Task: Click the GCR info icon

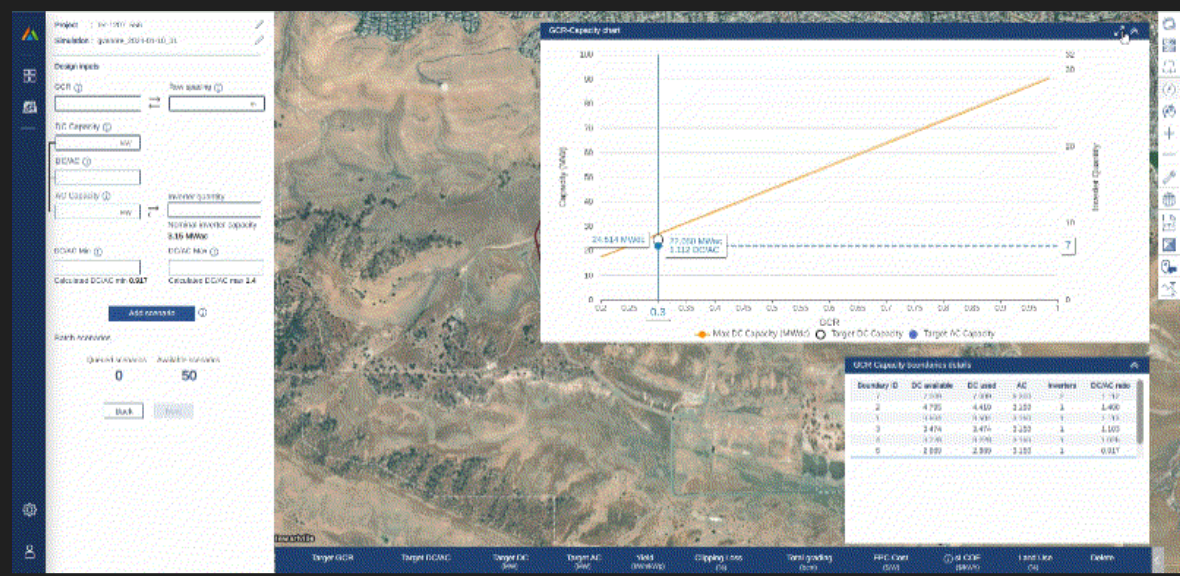Action: [x=78, y=87]
